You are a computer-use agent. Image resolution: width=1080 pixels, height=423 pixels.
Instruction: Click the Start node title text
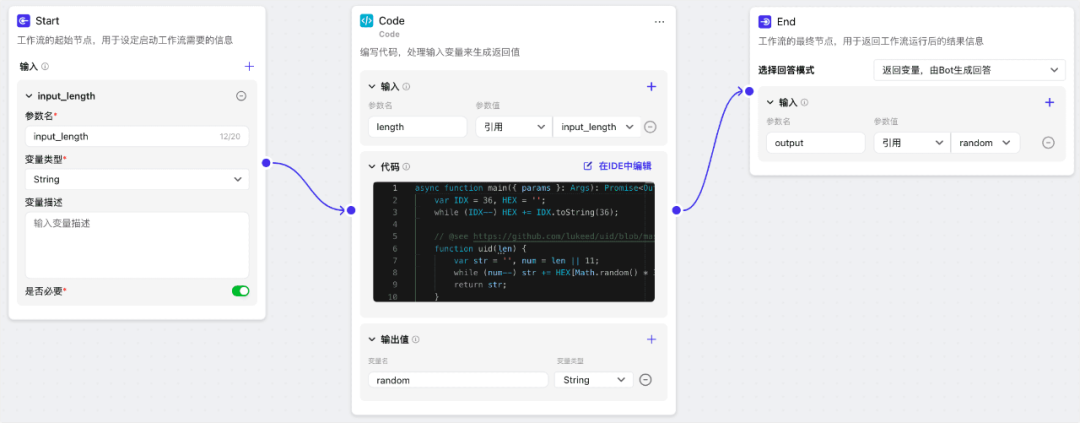[47, 21]
